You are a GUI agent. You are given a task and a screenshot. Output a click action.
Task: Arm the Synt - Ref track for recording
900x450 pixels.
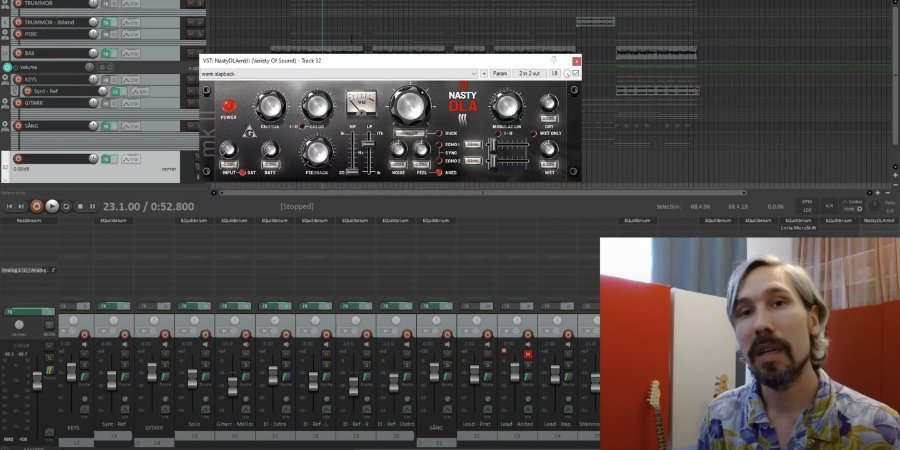[x=27, y=91]
